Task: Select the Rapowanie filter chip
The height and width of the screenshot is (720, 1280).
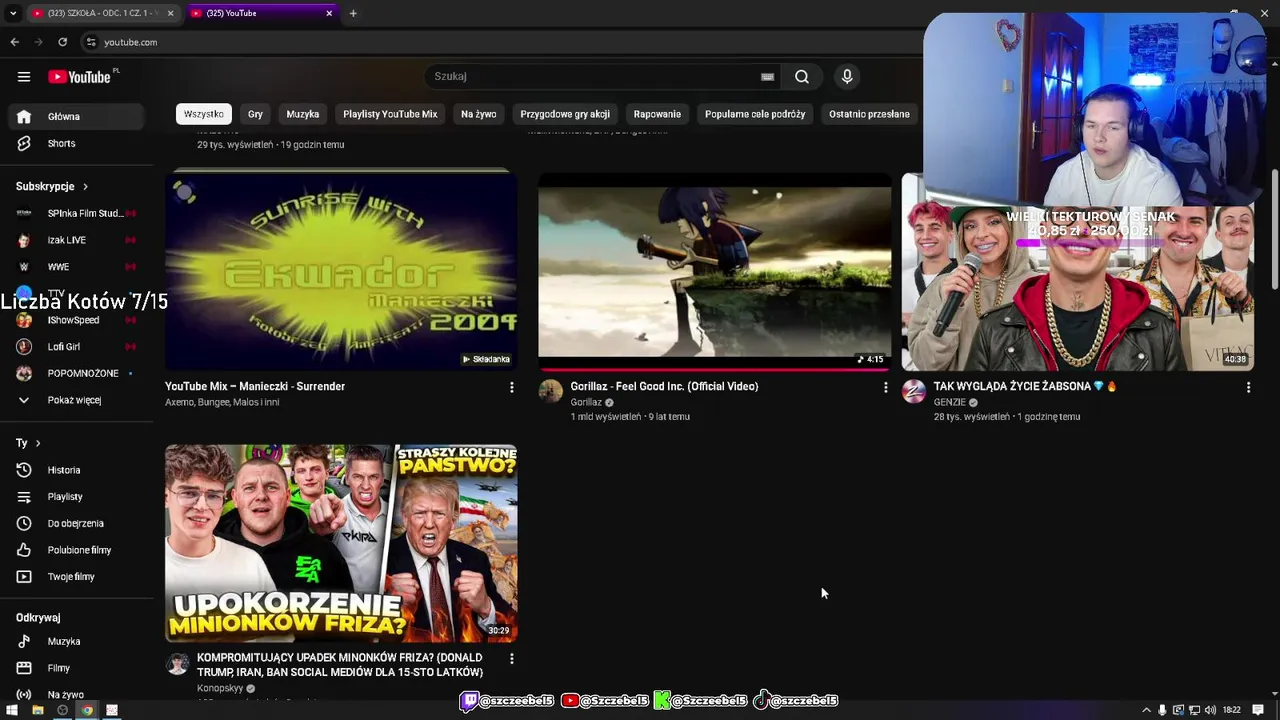Action: coord(657,114)
